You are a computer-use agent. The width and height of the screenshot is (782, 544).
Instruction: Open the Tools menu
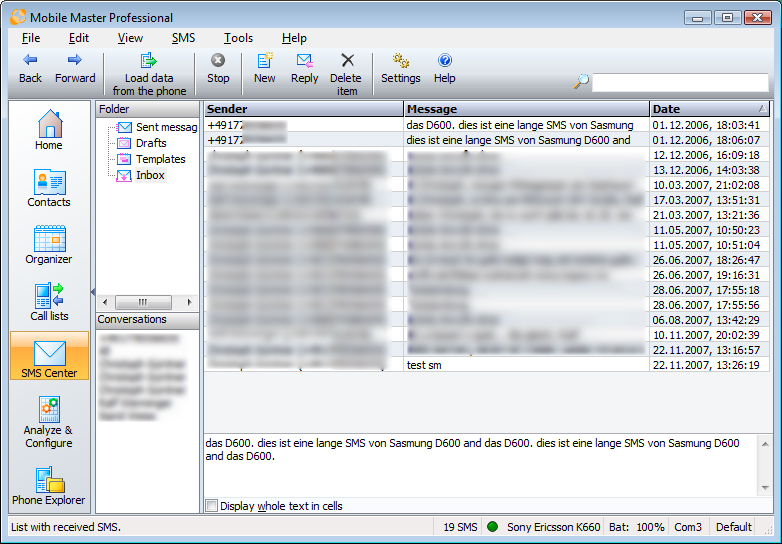[238, 38]
